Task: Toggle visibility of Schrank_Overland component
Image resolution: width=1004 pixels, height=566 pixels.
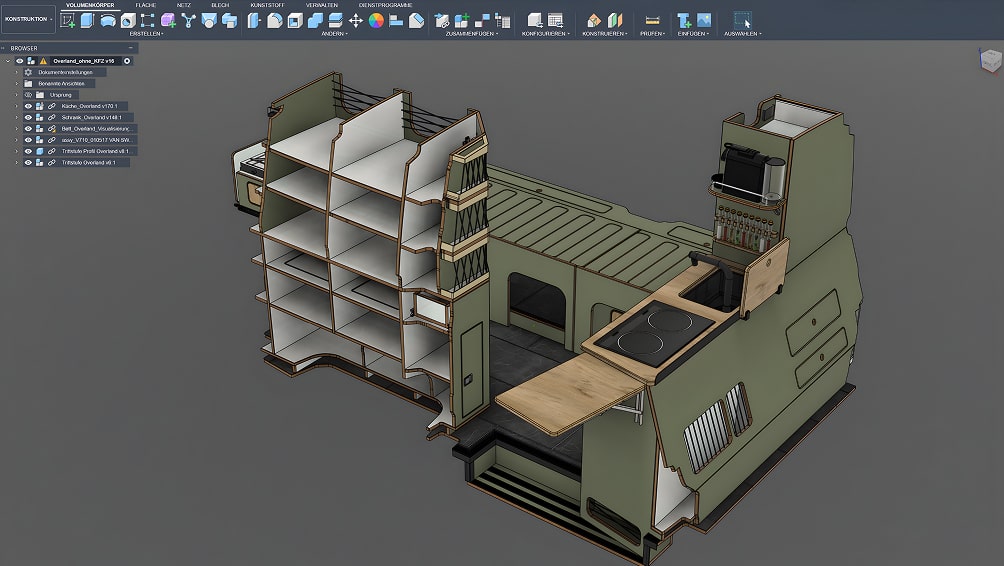Action: tap(28, 117)
